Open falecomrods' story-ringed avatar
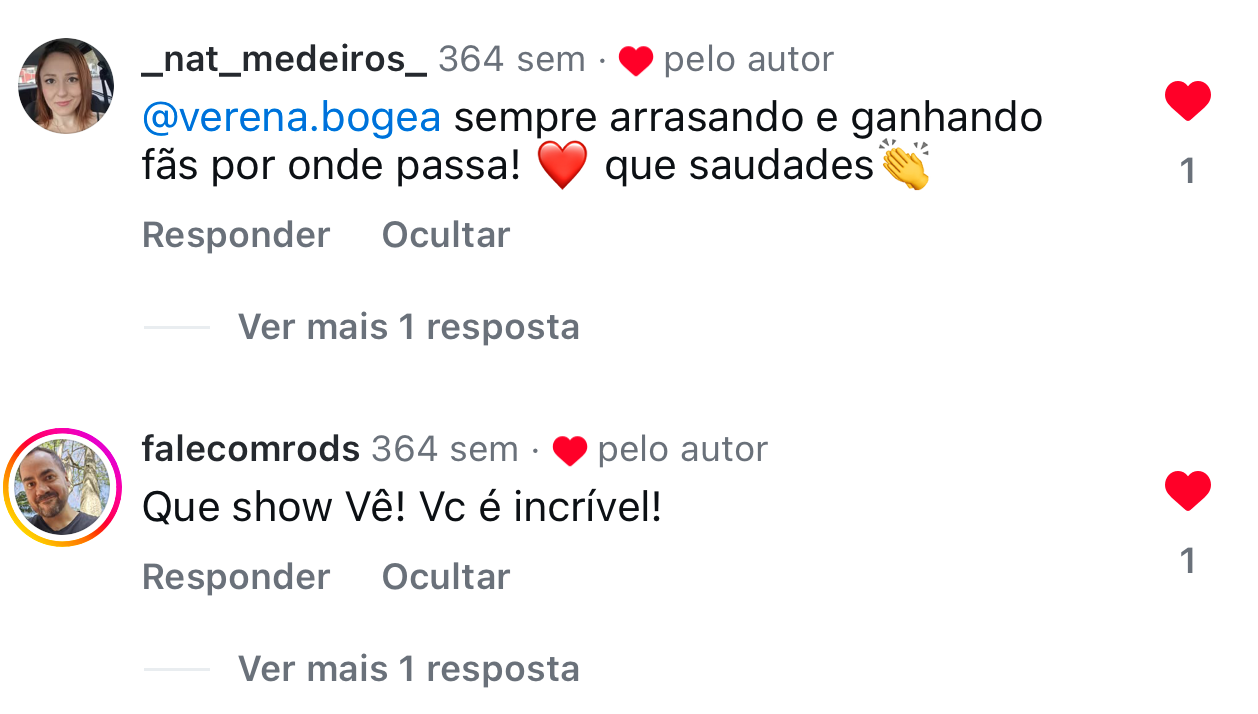The image size is (1258, 714). point(62,488)
